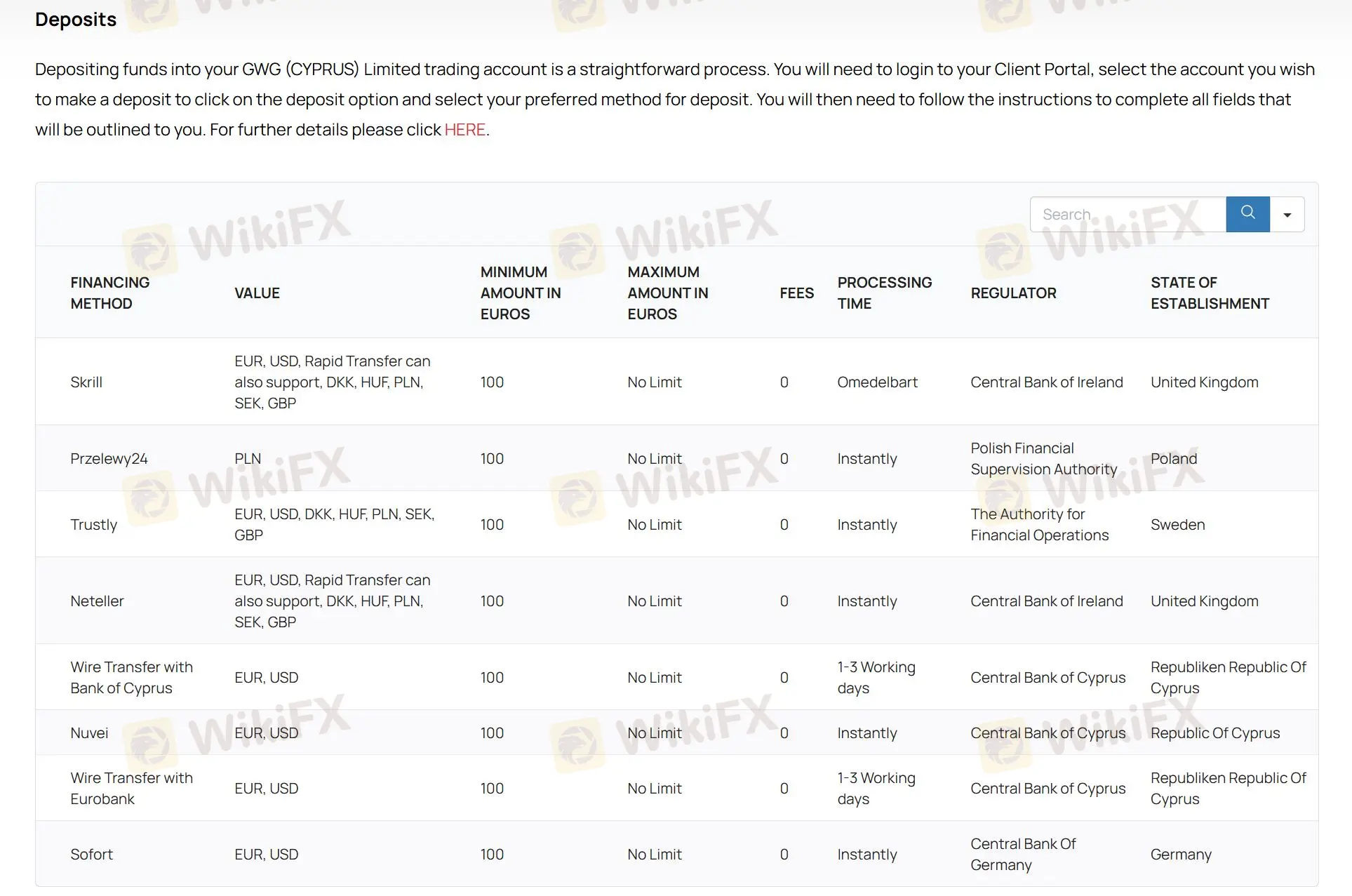Sort the table by MAXIMUM AMOUNT IN EUROS
1352x896 pixels.
pyautogui.click(x=667, y=293)
